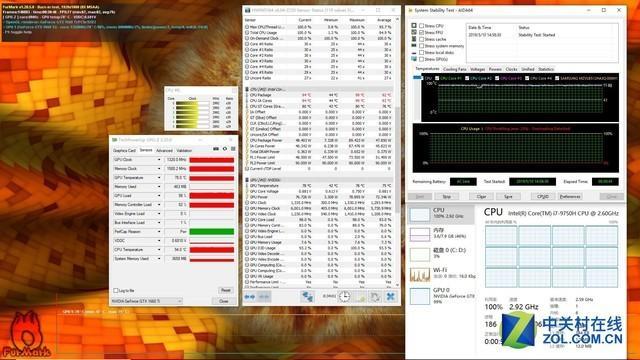The image size is (640, 360).
Task: Click HWiNFO blue expand arrows icon
Action: tap(250, 297)
